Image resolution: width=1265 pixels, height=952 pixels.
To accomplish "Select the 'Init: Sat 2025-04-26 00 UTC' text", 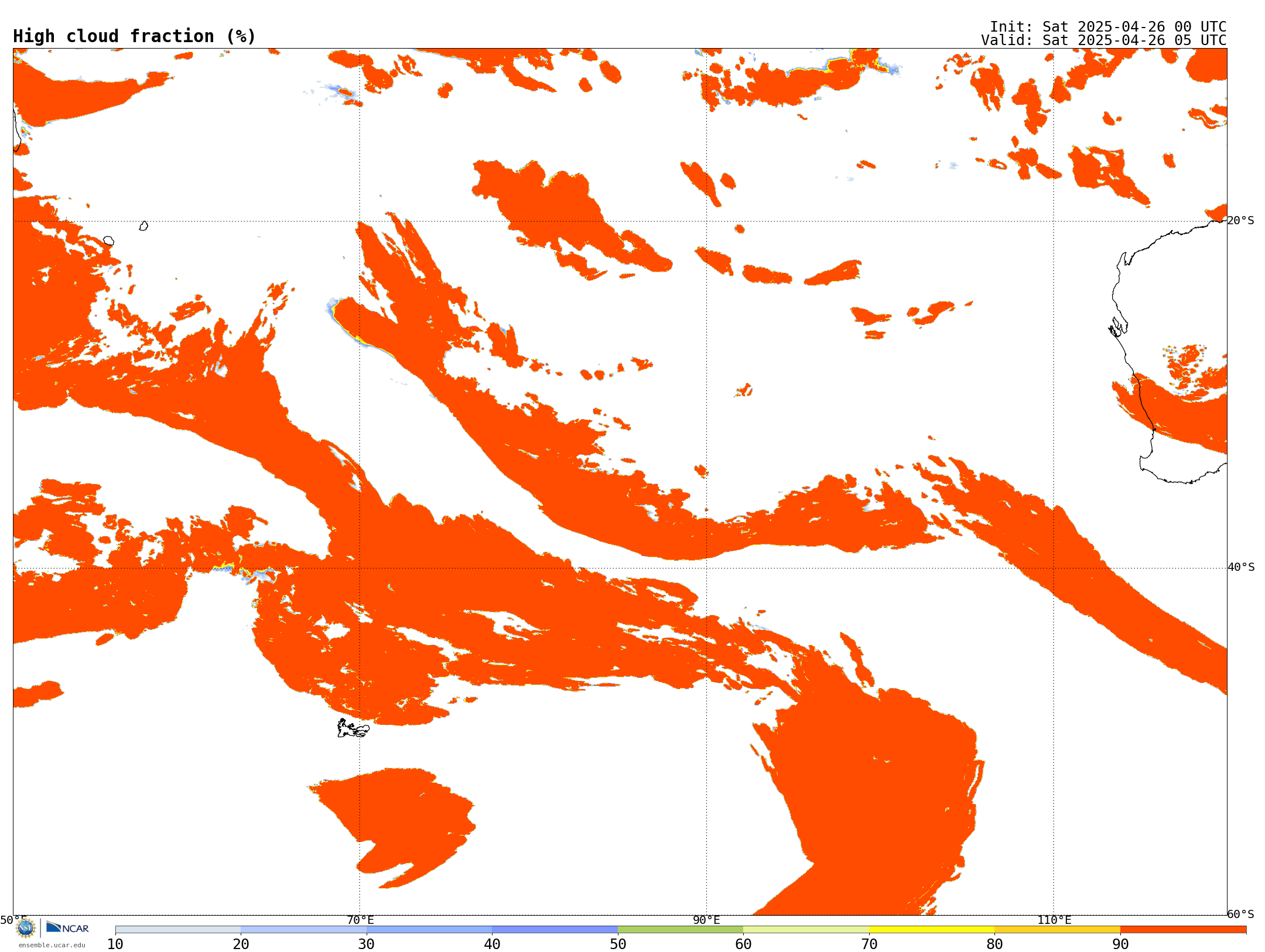I will [x=1108, y=27].
